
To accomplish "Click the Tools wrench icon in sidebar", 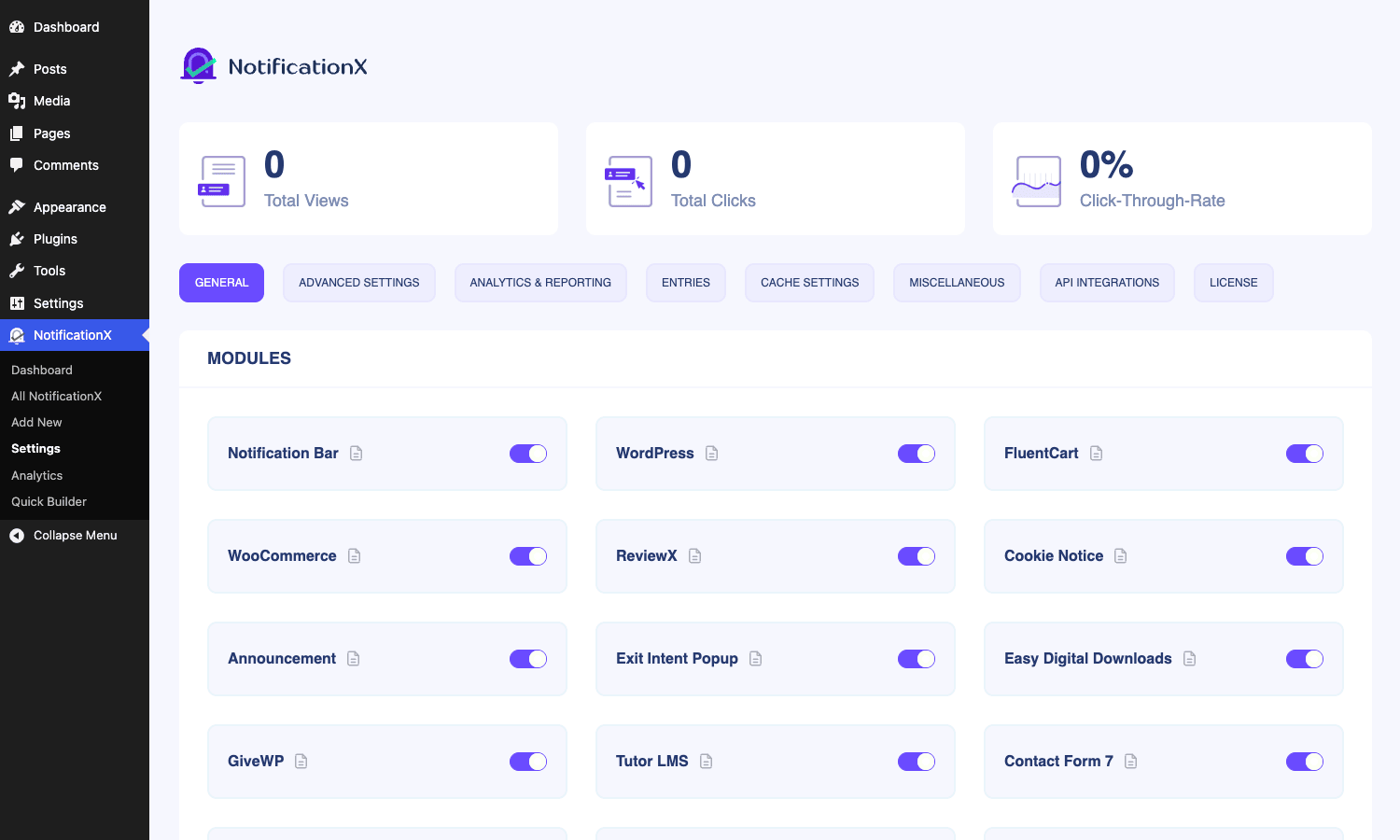I will tap(17, 271).
